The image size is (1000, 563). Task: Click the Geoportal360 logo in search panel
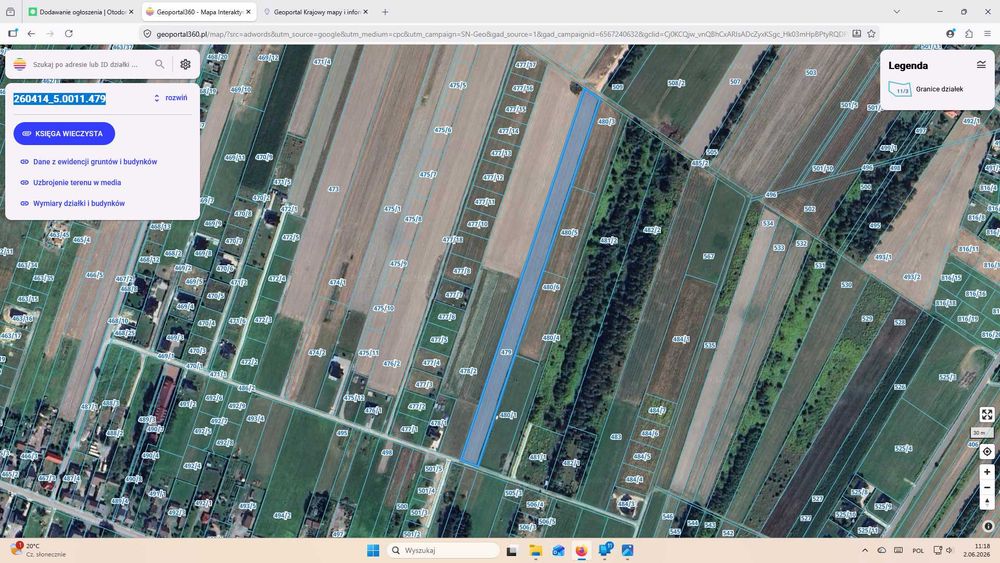[x=20, y=64]
